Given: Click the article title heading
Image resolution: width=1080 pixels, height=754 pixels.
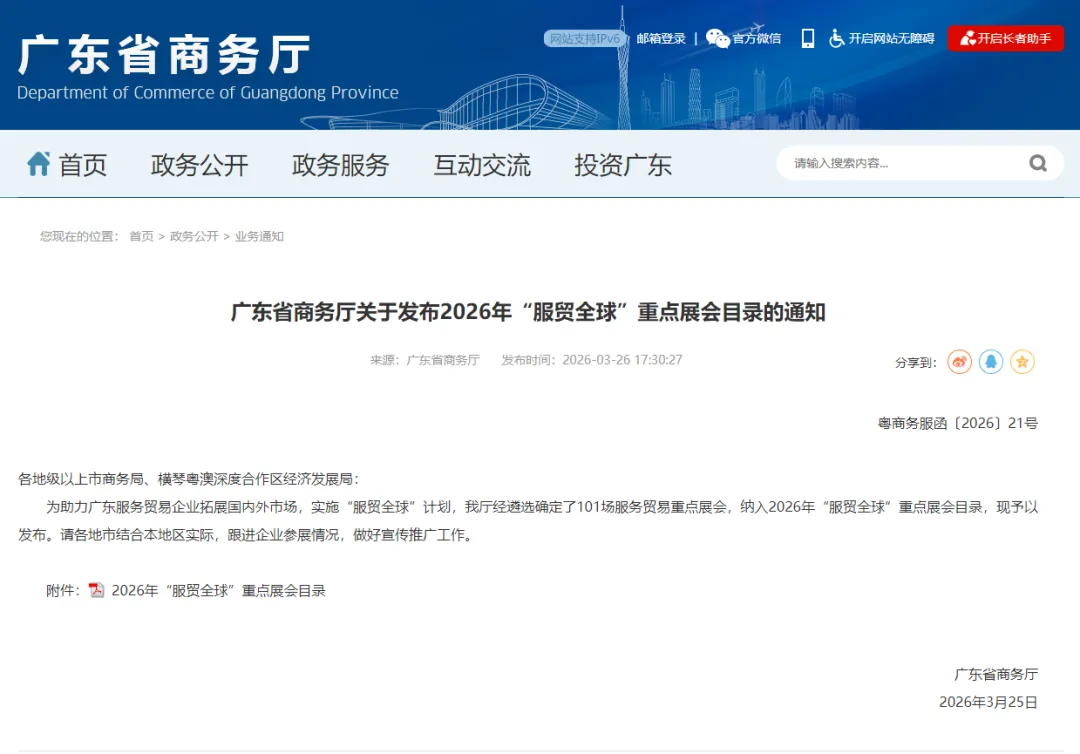Looking at the screenshot, I should point(528,312).
